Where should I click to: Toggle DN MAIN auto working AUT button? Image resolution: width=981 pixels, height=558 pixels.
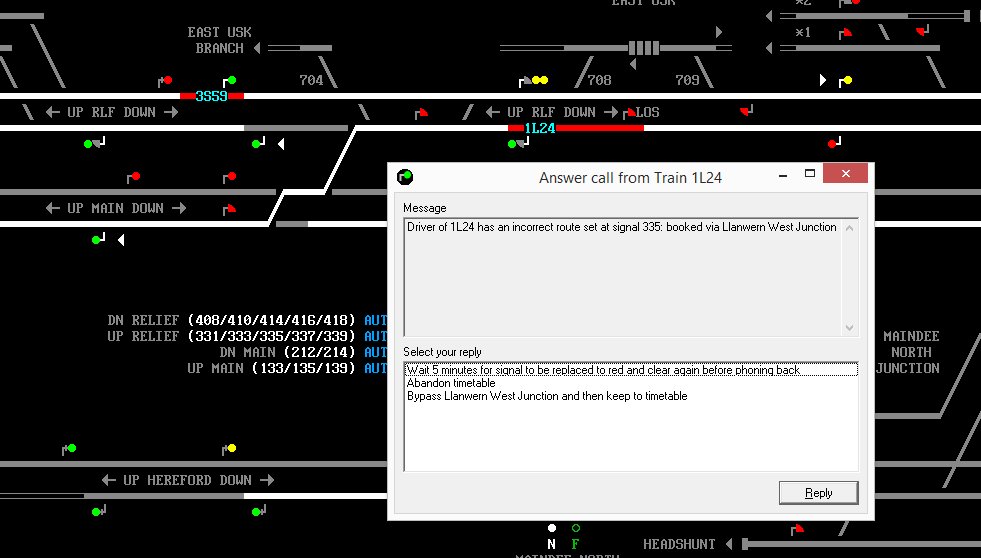375,353
